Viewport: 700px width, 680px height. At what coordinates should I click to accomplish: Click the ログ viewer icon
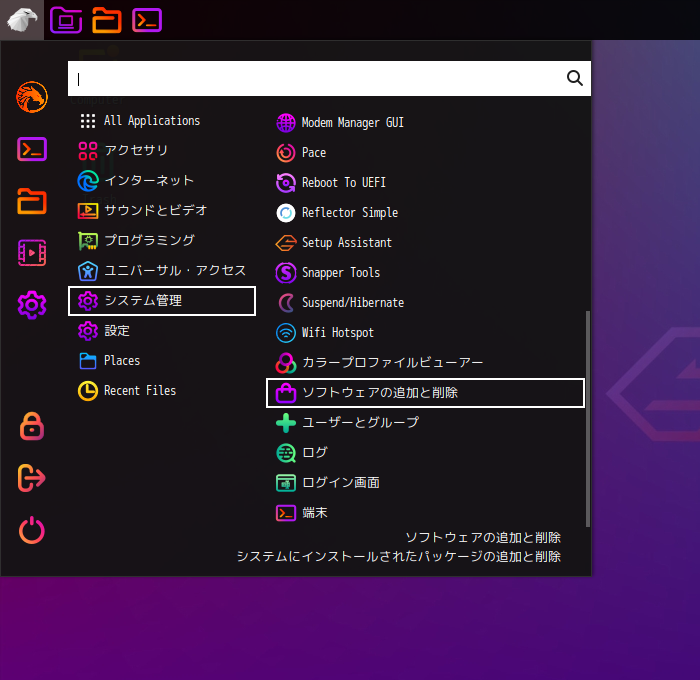pyautogui.click(x=286, y=453)
